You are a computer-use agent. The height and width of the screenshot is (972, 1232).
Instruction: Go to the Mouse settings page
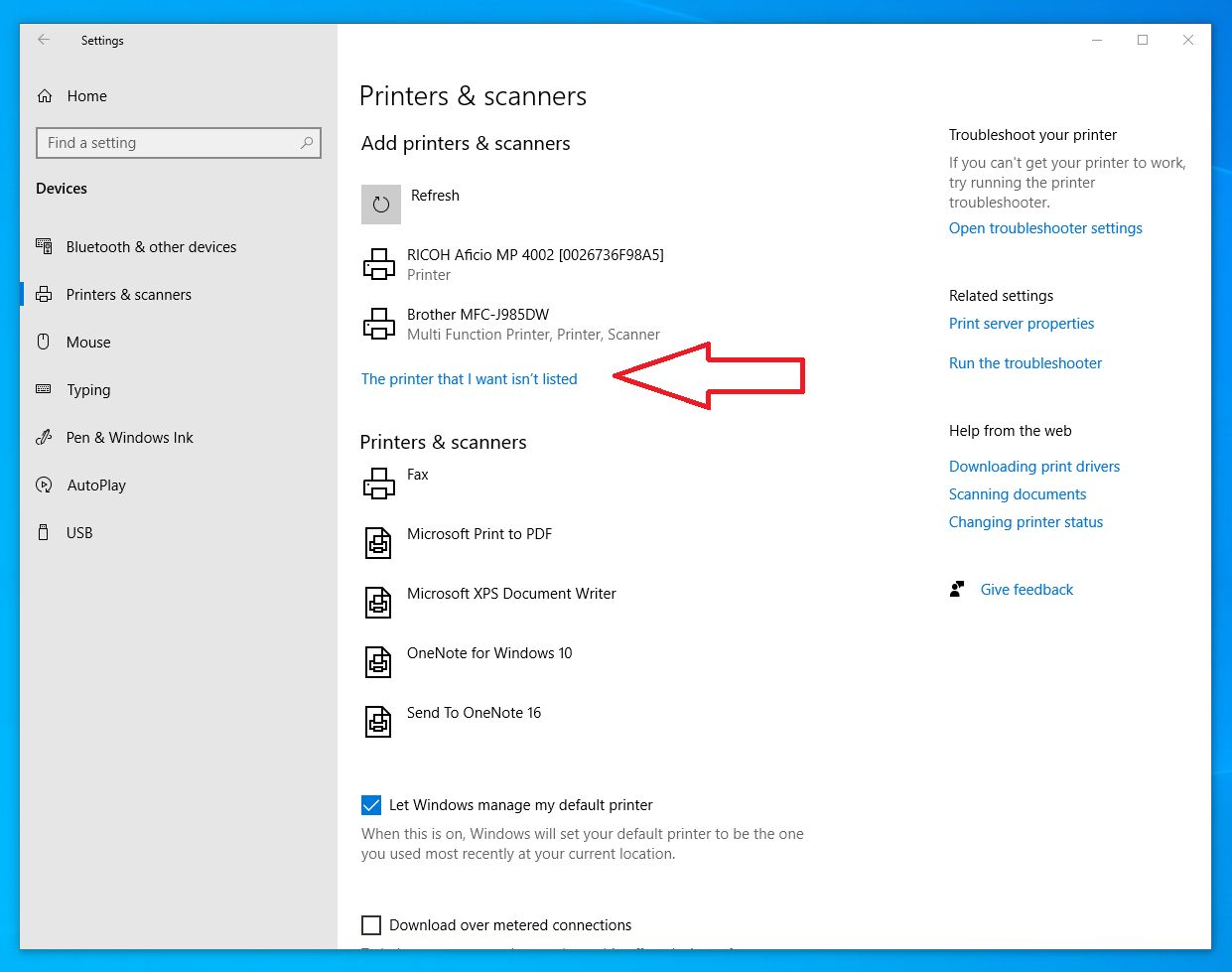click(88, 343)
